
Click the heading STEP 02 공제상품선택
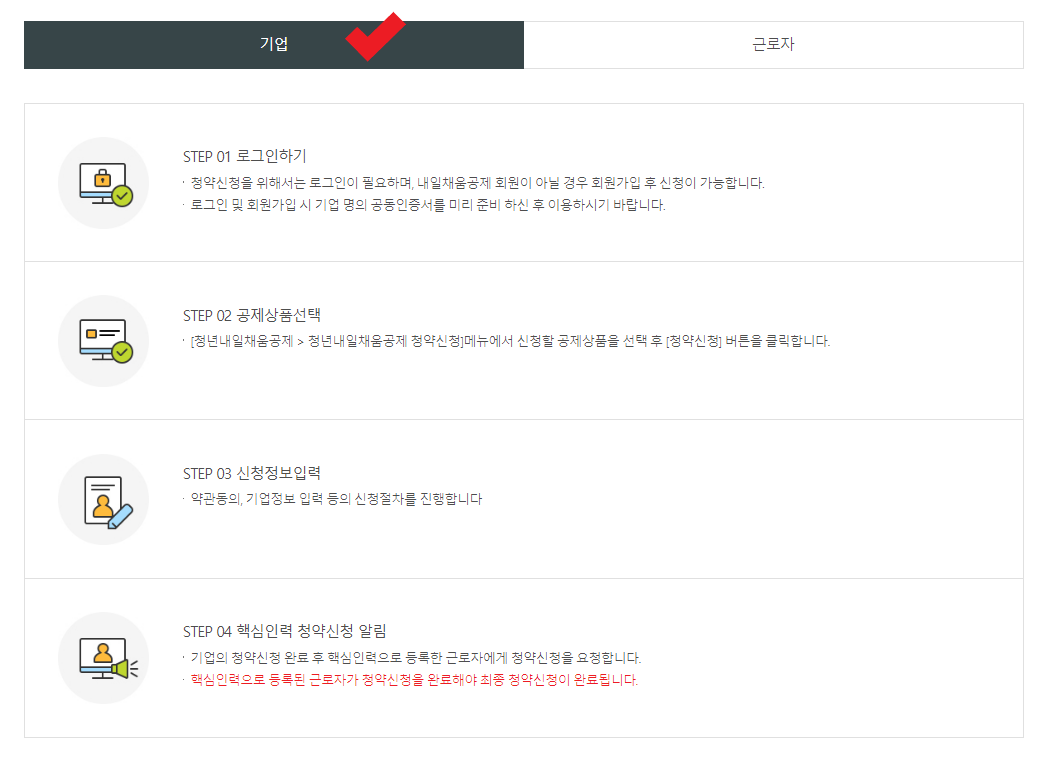click(252, 315)
